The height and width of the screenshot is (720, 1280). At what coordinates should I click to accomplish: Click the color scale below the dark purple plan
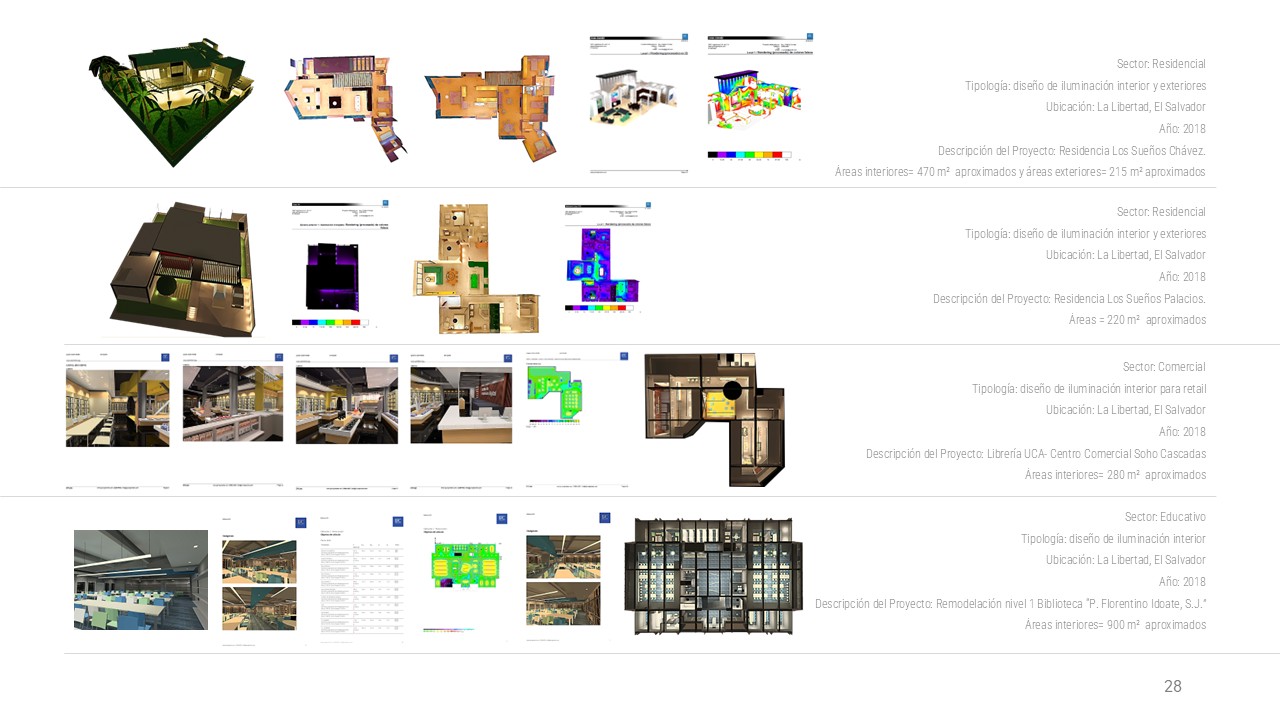click(329, 323)
